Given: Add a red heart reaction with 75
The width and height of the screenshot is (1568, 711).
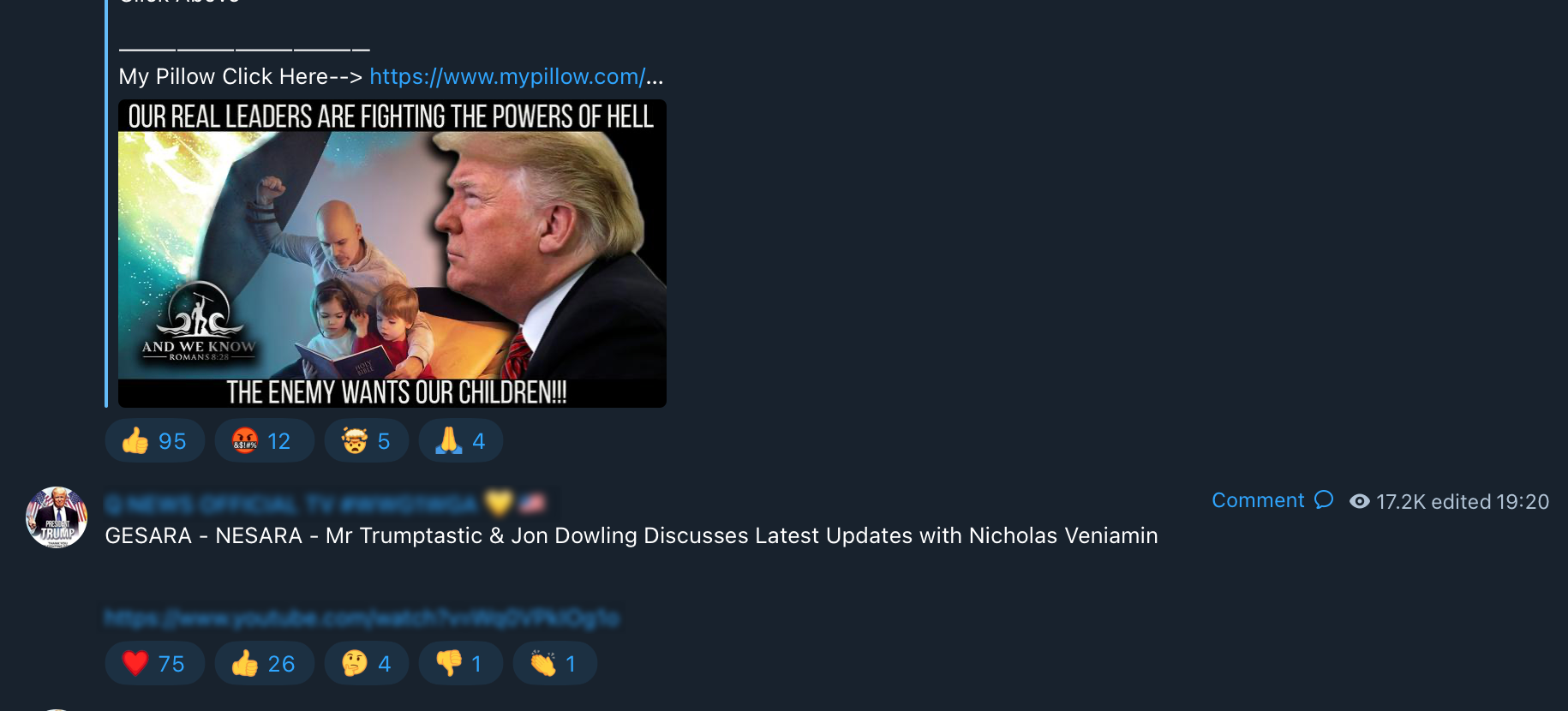Looking at the screenshot, I should [x=154, y=664].
